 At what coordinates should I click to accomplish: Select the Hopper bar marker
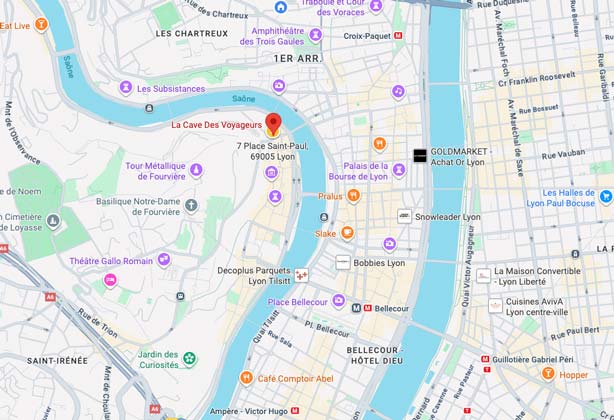pos(548,374)
